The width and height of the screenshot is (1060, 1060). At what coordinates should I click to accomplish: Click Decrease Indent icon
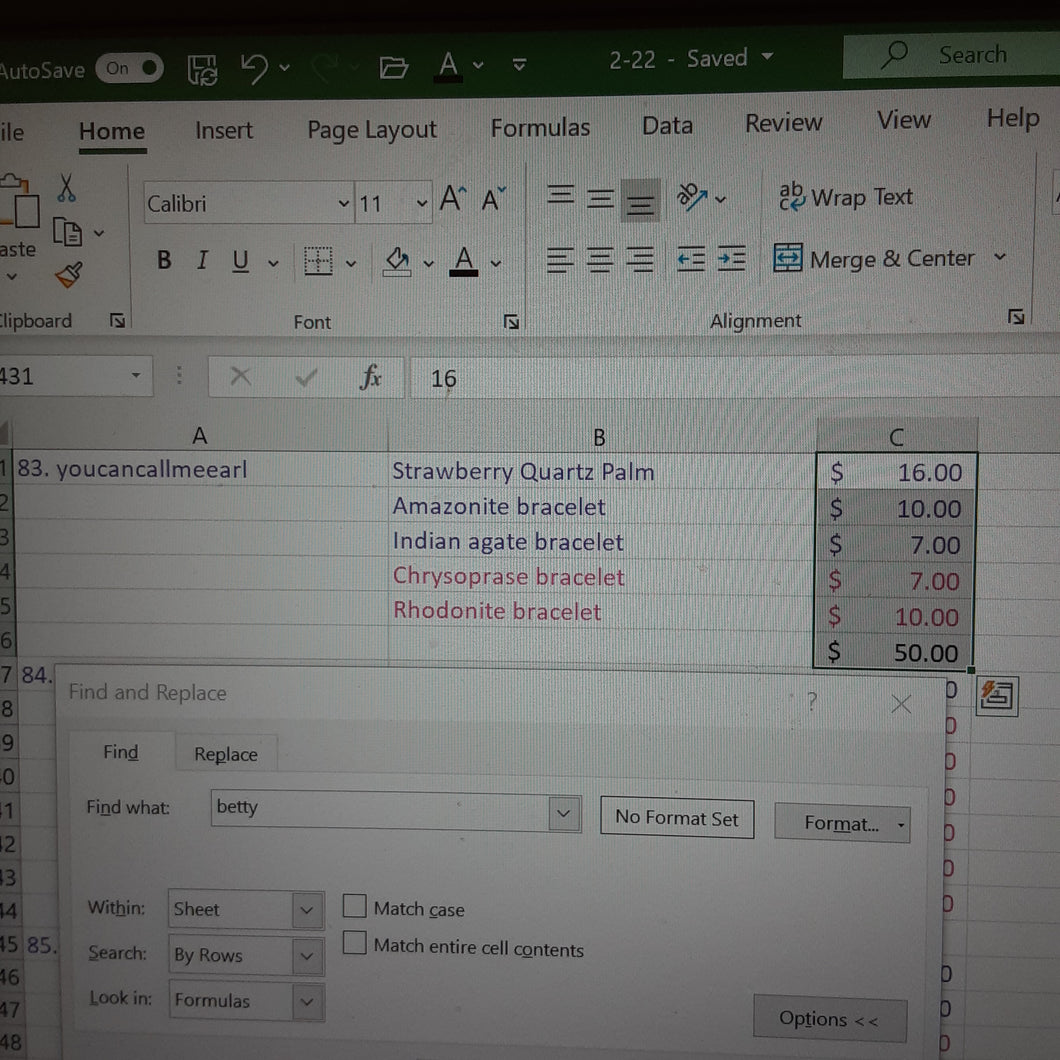[x=691, y=259]
